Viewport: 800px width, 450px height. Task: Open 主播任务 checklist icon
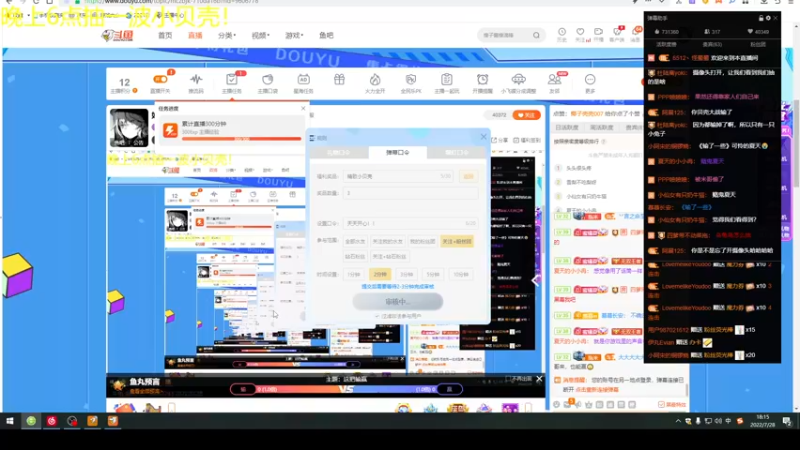[x=232, y=80]
